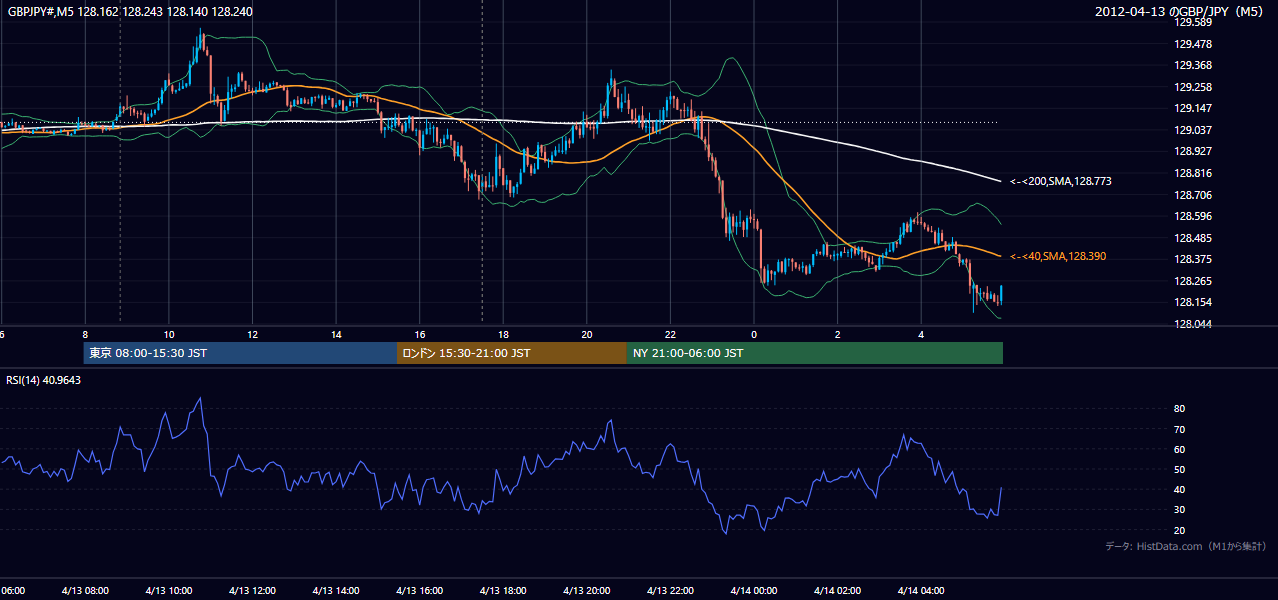This screenshot has width=1278, height=600.
Task: Click RSI scale level 40
Action: (1180, 489)
